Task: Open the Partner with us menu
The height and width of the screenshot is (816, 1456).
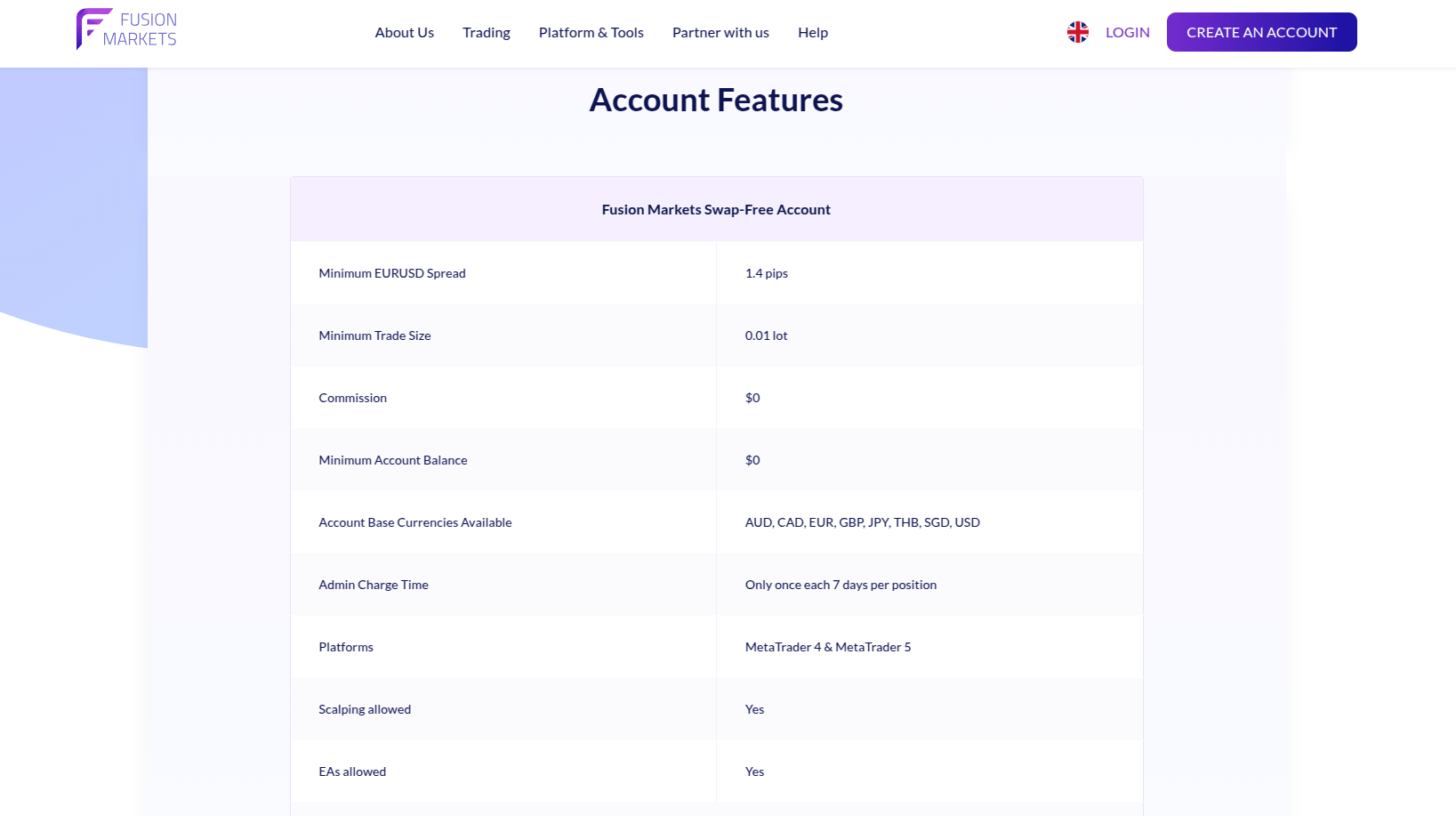Action: (720, 33)
